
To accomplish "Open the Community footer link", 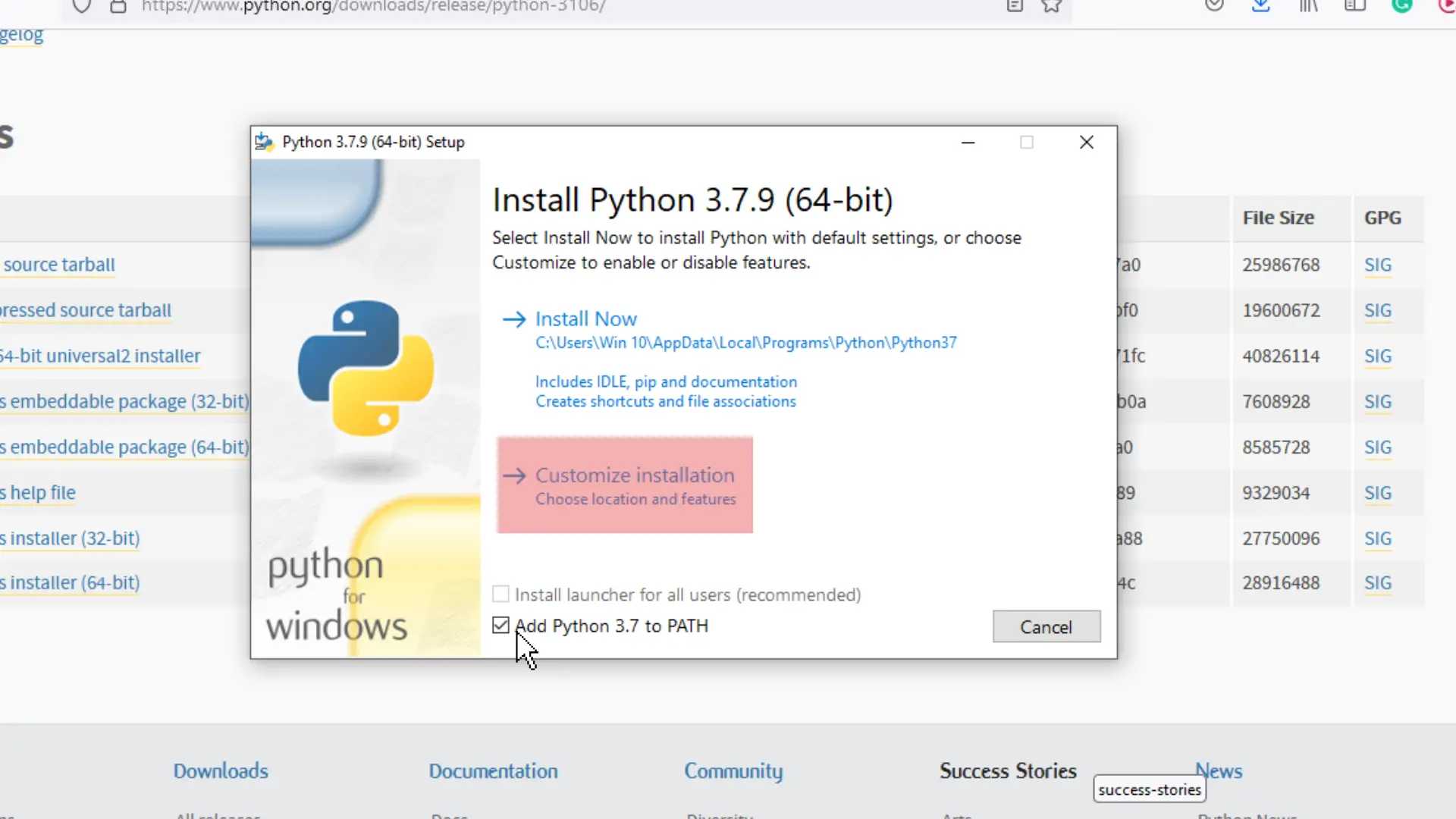I will point(734,771).
